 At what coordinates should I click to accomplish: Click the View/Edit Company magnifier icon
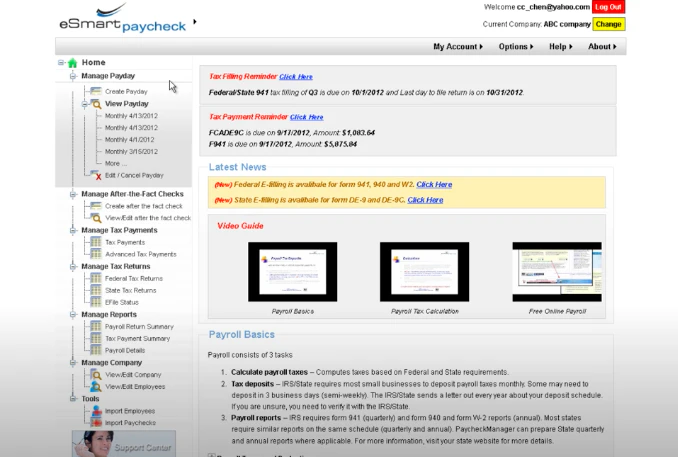coord(96,374)
